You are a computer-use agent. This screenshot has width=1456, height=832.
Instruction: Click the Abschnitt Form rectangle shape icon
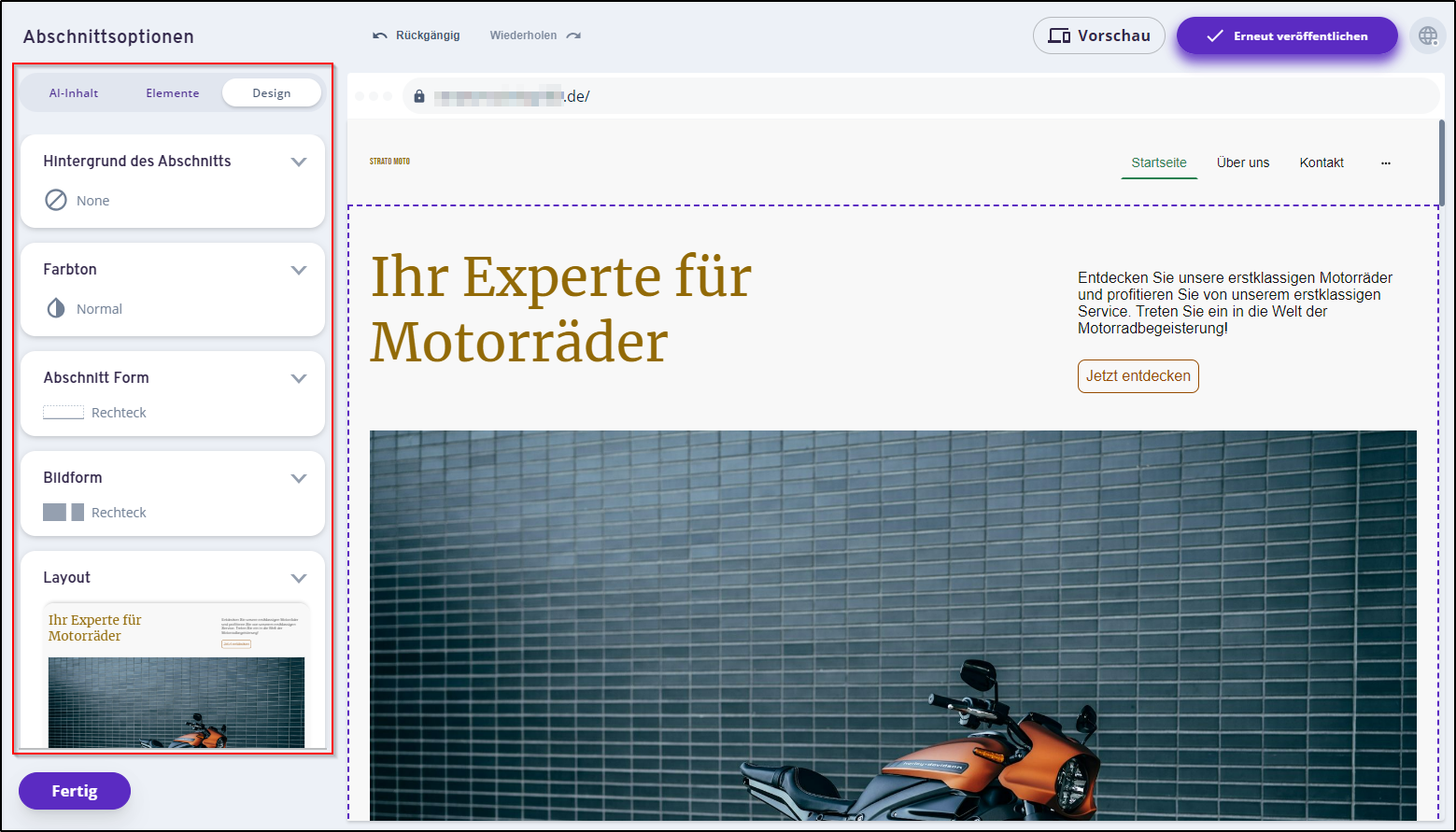[64, 412]
